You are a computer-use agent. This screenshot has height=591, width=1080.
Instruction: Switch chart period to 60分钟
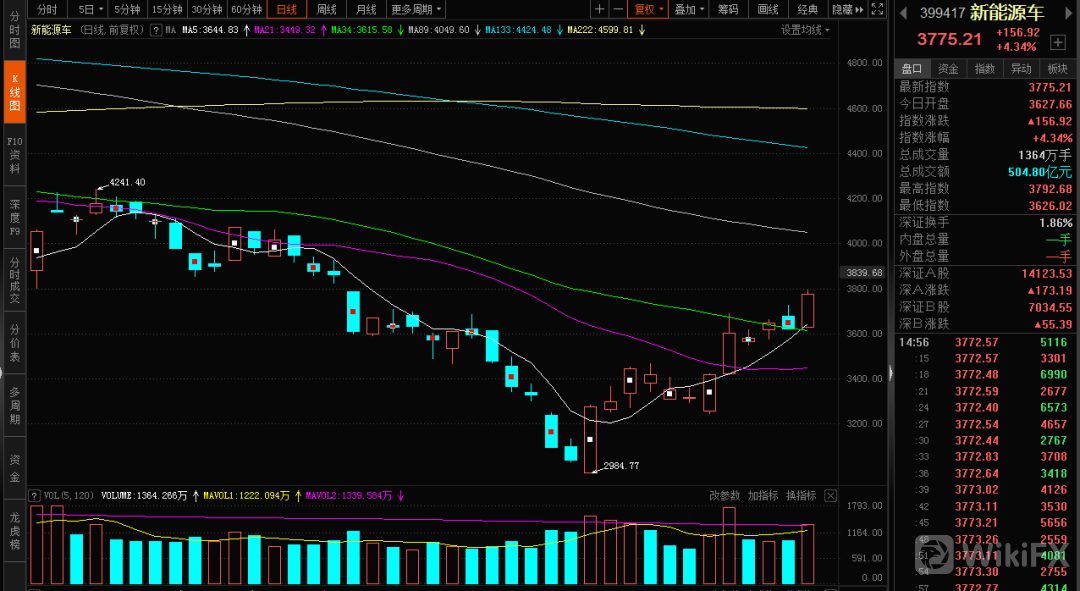pyautogui.click(x=246, y=9)
